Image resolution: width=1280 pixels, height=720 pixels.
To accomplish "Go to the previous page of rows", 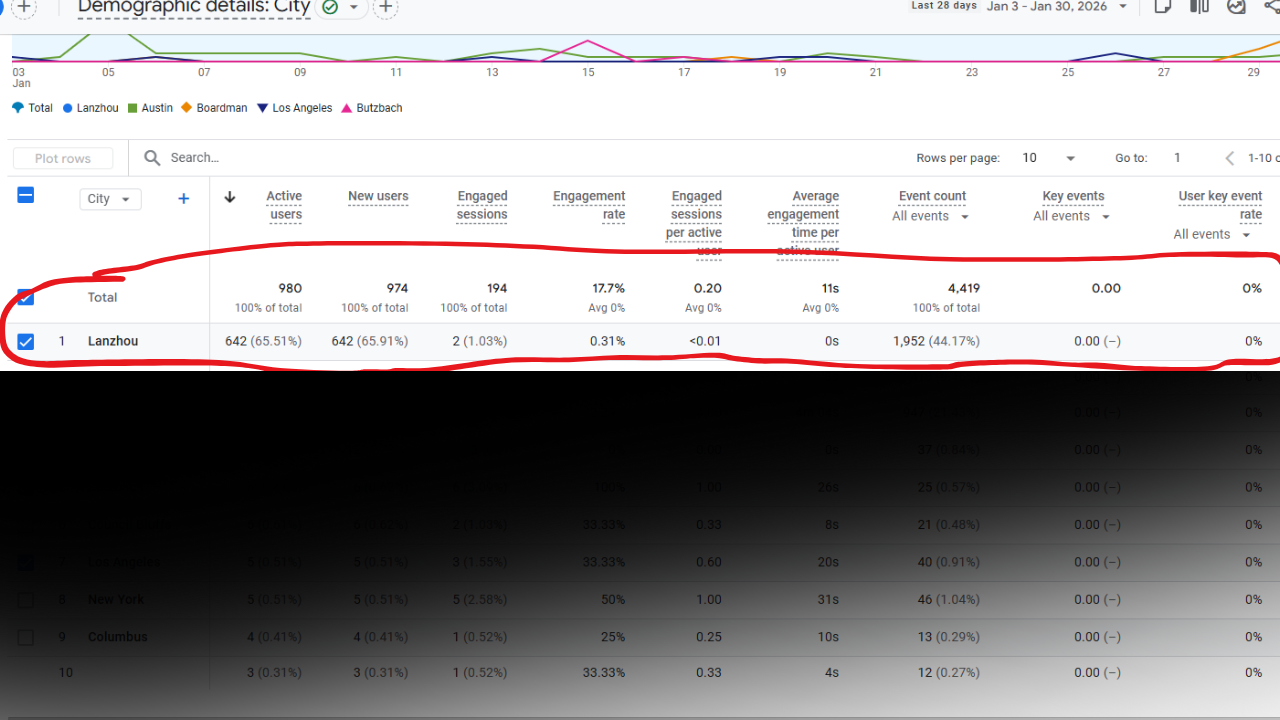I will coord(1230,158).
